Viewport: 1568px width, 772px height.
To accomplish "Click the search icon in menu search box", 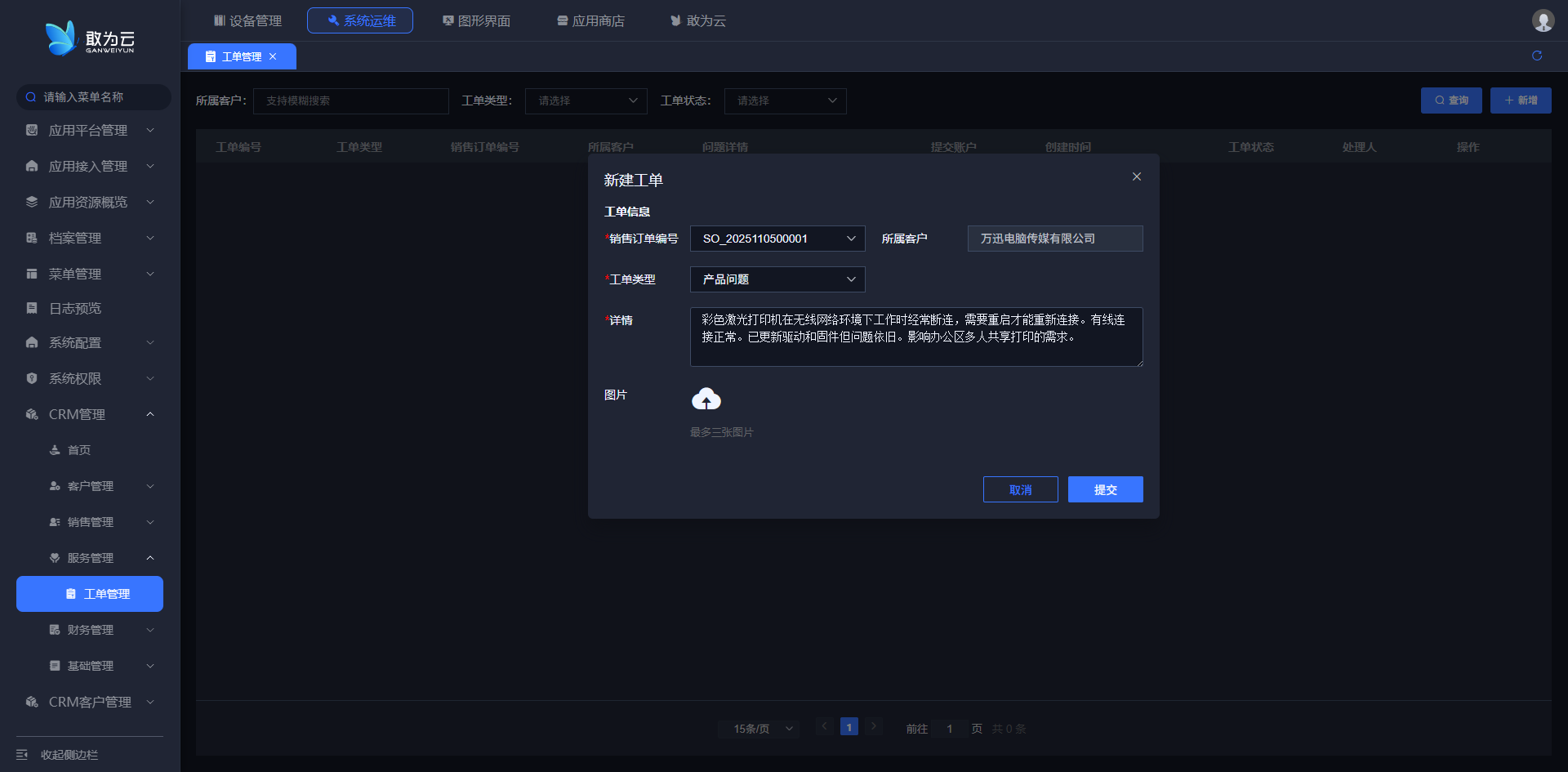I will 31,97.
